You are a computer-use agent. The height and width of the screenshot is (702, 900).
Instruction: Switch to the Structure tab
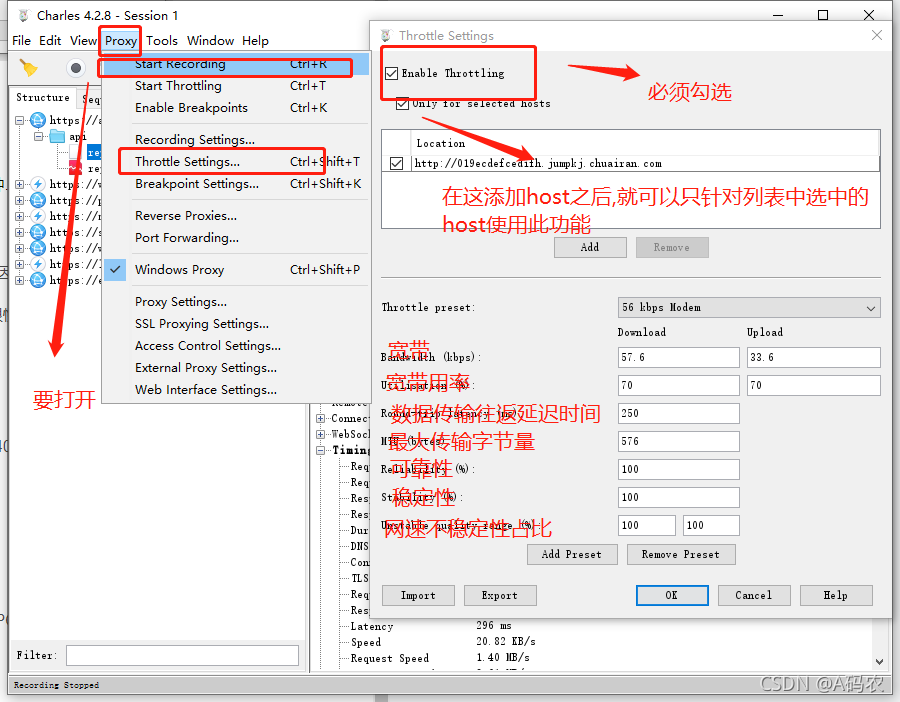click(42, 98)
